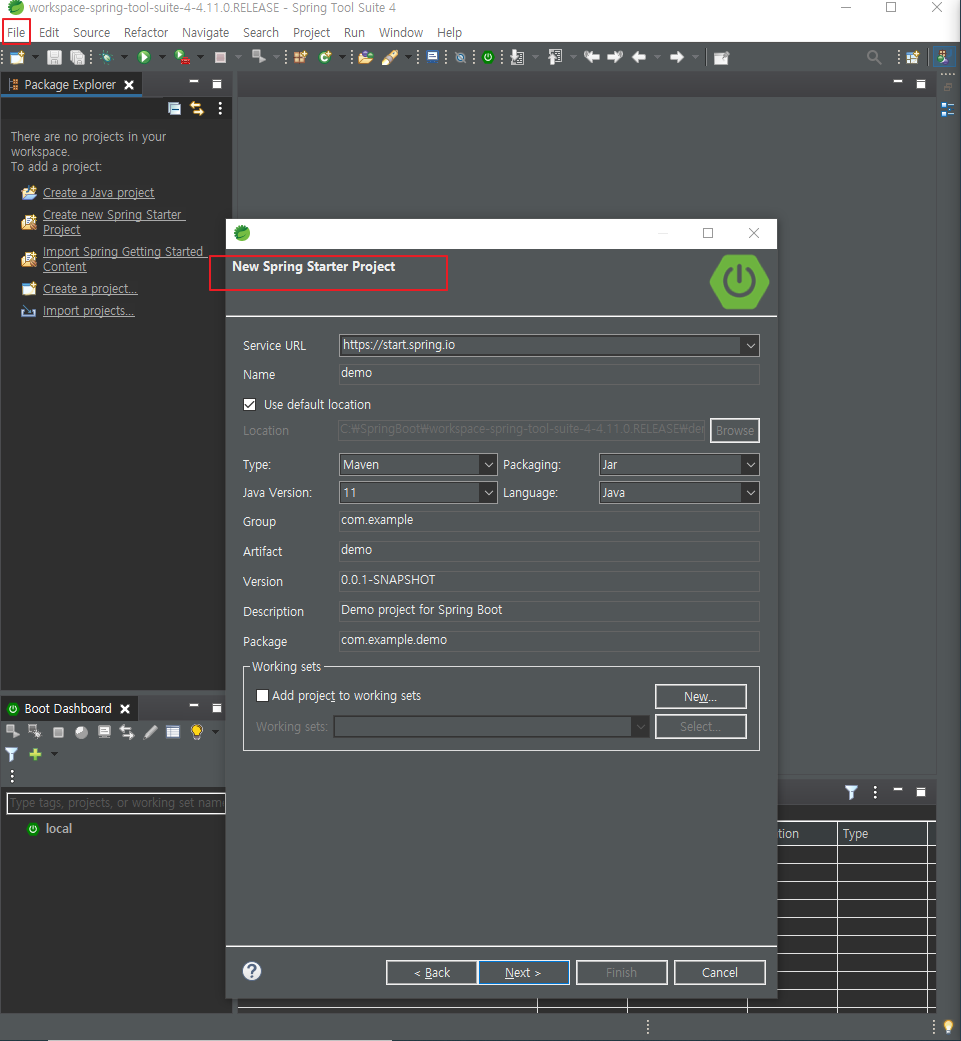Click the Boot Dashboard pencil edit icon

tap(151, 732)
